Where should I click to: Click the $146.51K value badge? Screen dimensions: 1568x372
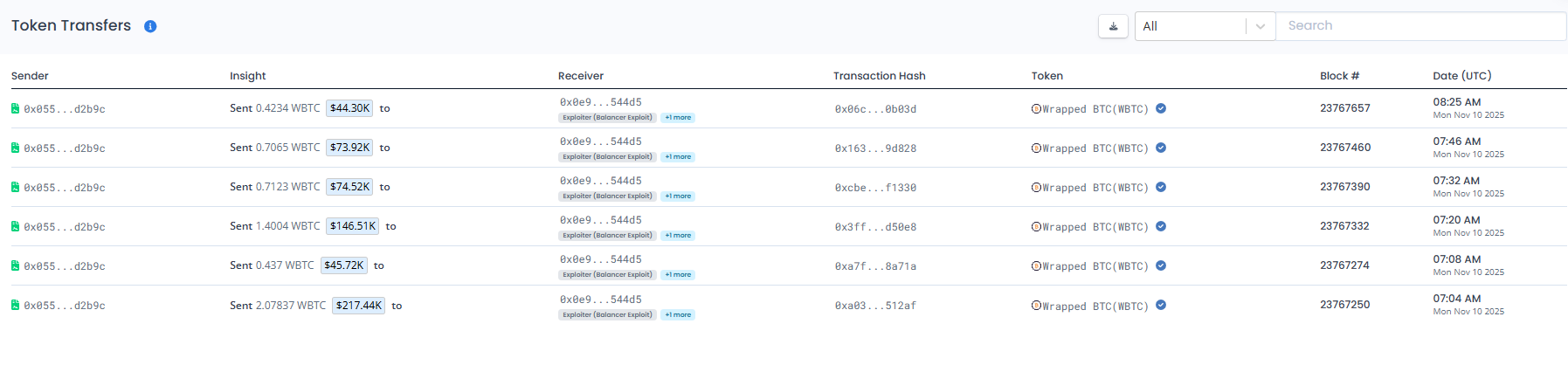coord(353,226)
